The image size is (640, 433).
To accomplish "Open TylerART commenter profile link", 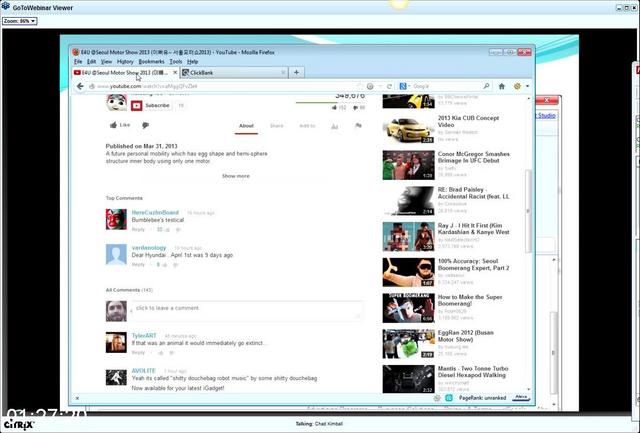I will (x=144, y=335).
